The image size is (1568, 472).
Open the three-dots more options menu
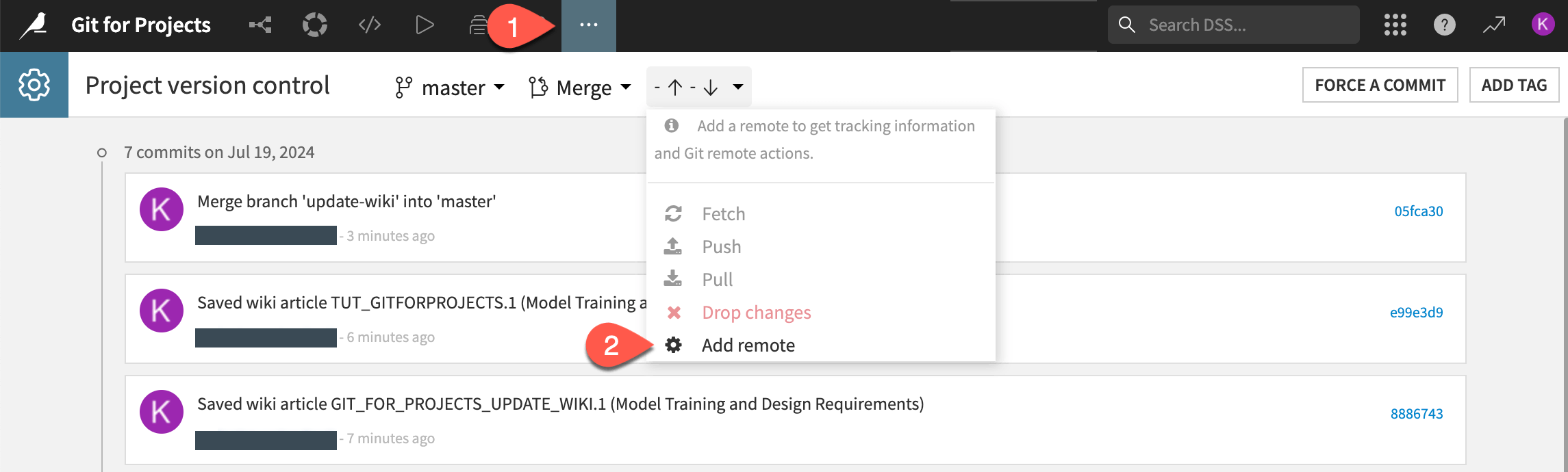coord(589,25)
